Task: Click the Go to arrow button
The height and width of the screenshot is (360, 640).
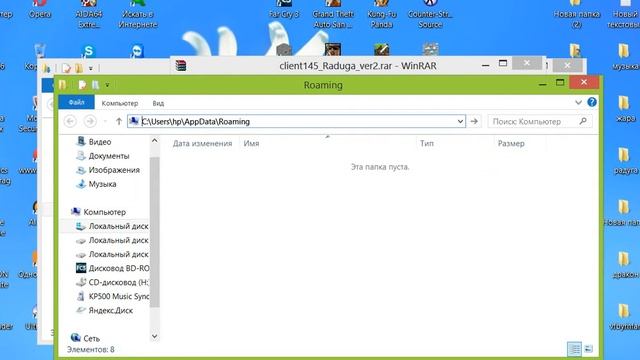Action: [x=474, y=121]
